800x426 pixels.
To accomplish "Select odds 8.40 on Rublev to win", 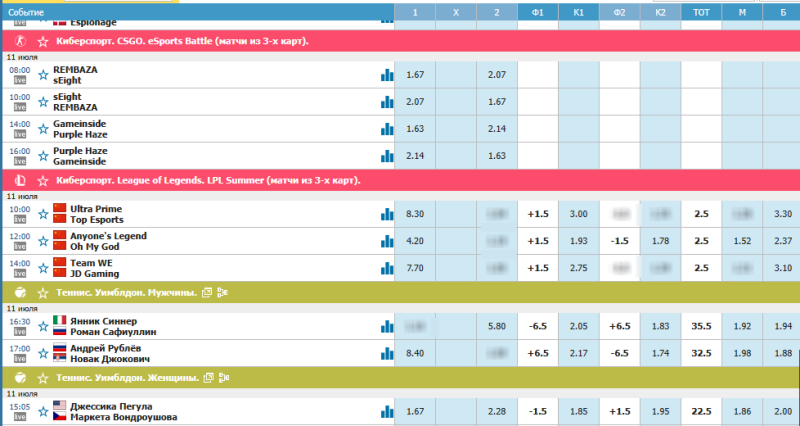I will click(x=417, y=354).
